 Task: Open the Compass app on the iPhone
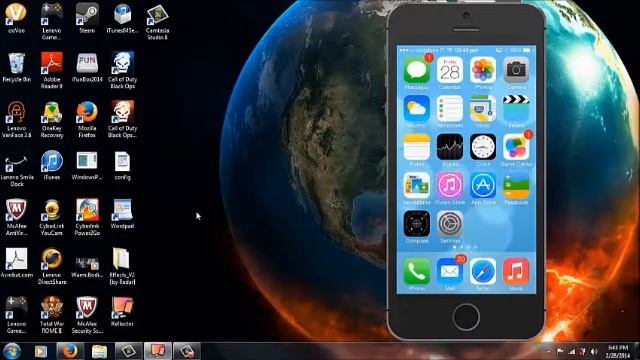click(x=416, y=224)
